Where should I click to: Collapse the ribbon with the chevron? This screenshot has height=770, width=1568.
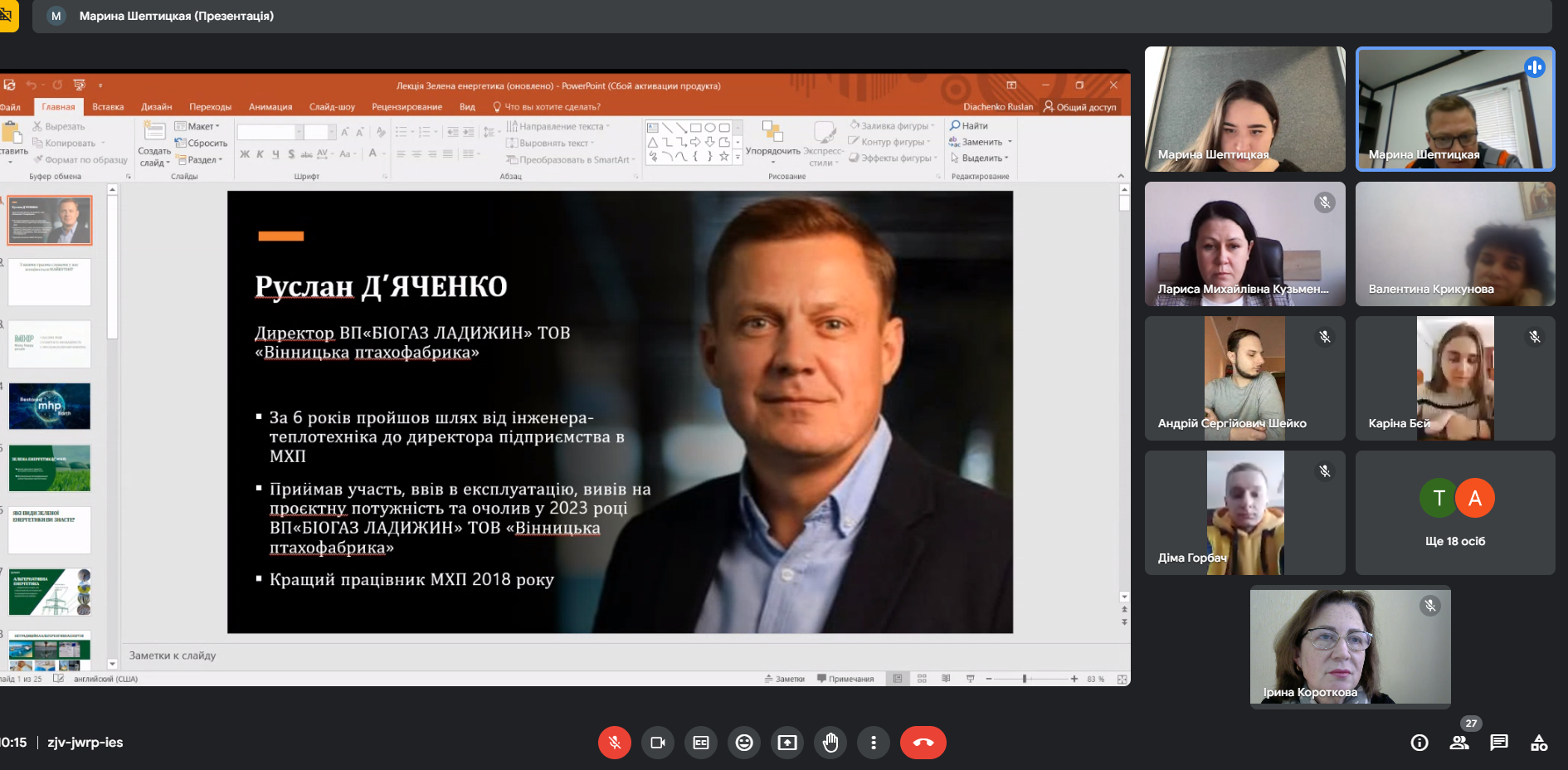pos(1121,176)
